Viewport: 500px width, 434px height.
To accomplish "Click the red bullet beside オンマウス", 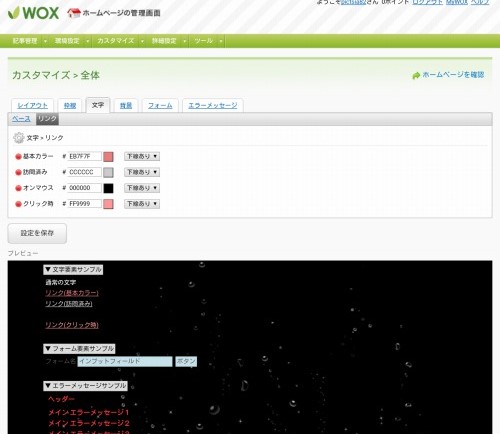I will (18, 188).
